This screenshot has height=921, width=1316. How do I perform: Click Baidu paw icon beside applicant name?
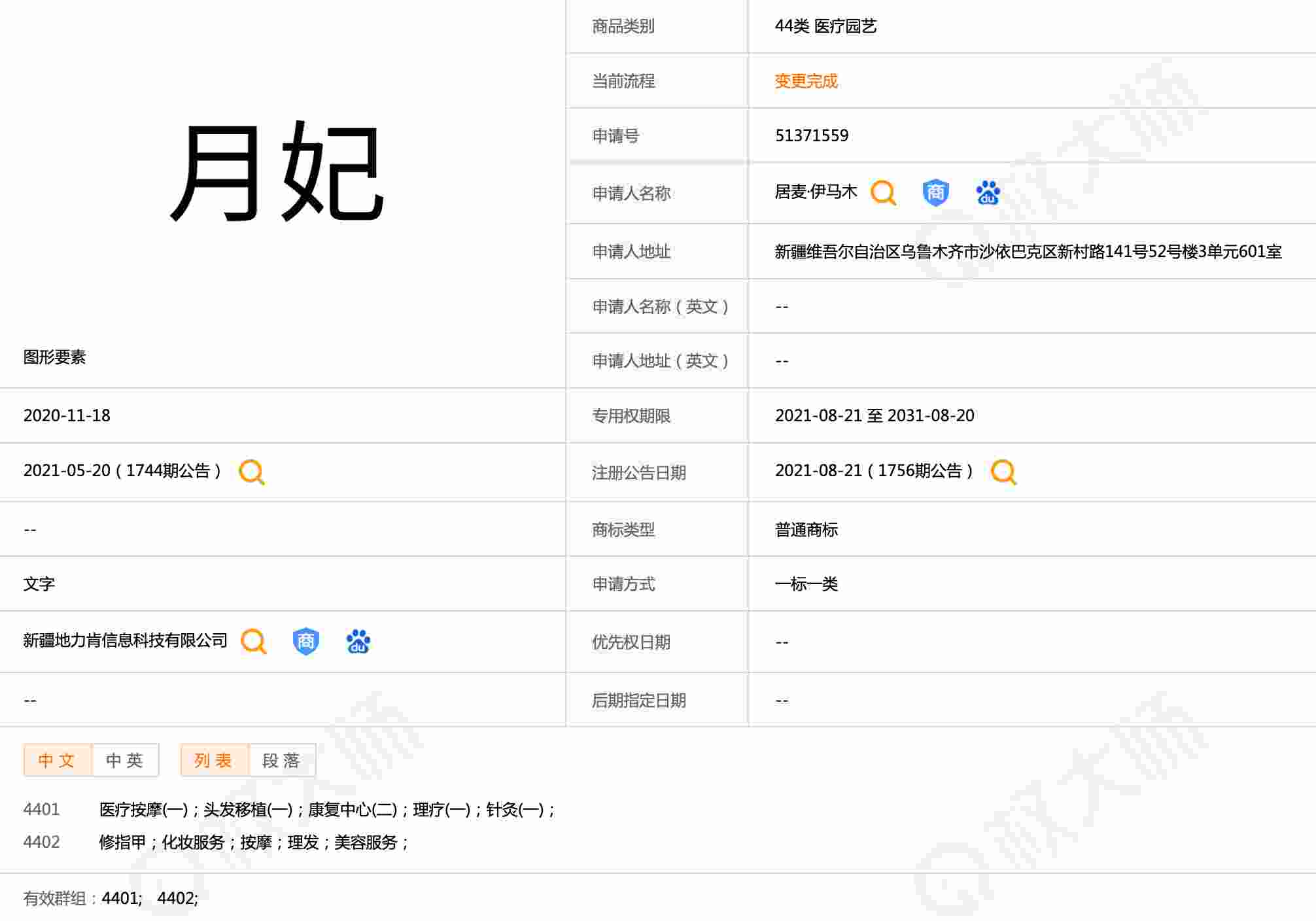pyautogui.click(x=988, y=193)
